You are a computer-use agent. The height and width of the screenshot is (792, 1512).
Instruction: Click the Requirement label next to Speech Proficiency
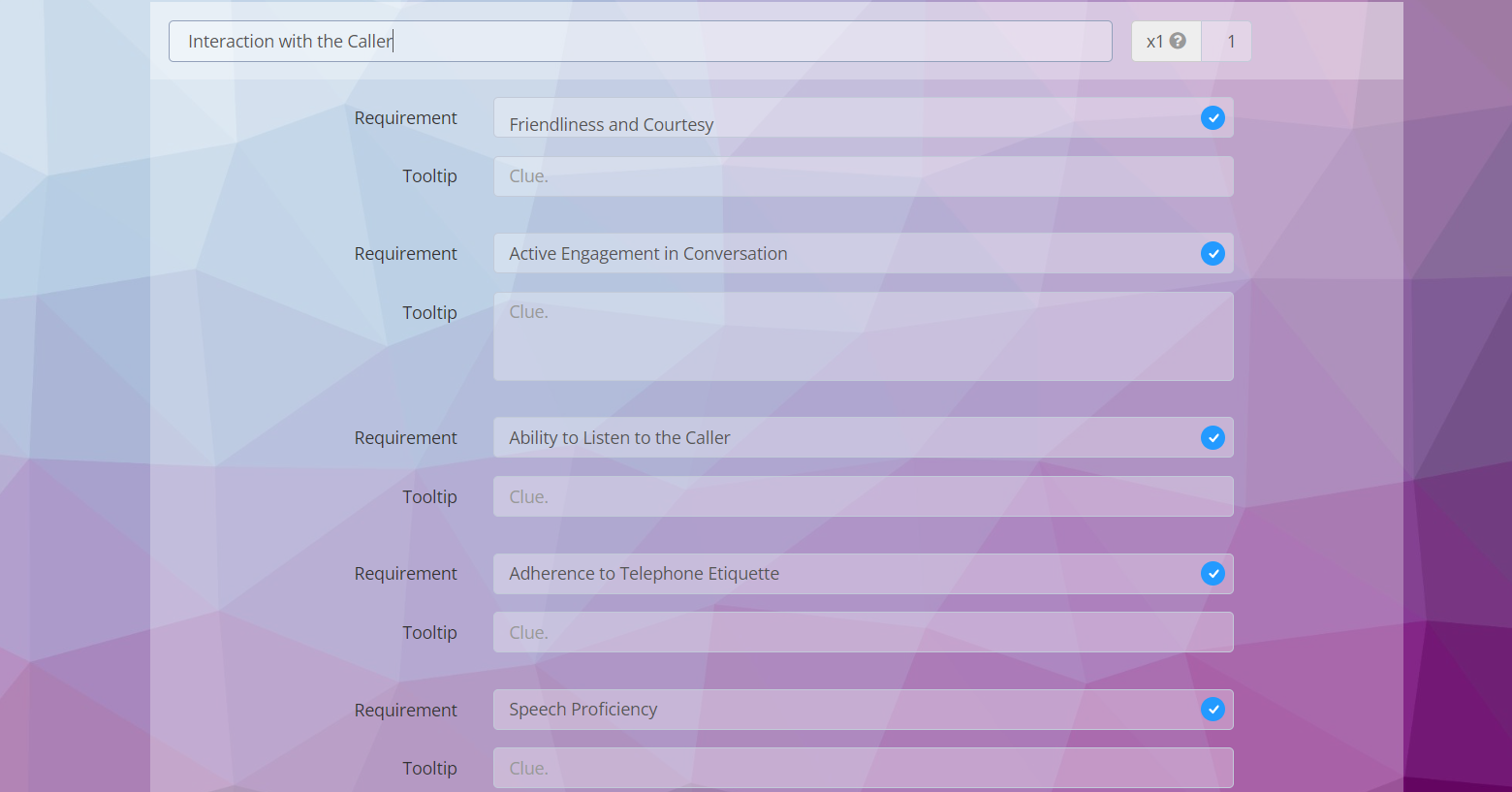[x=405, y=710]
